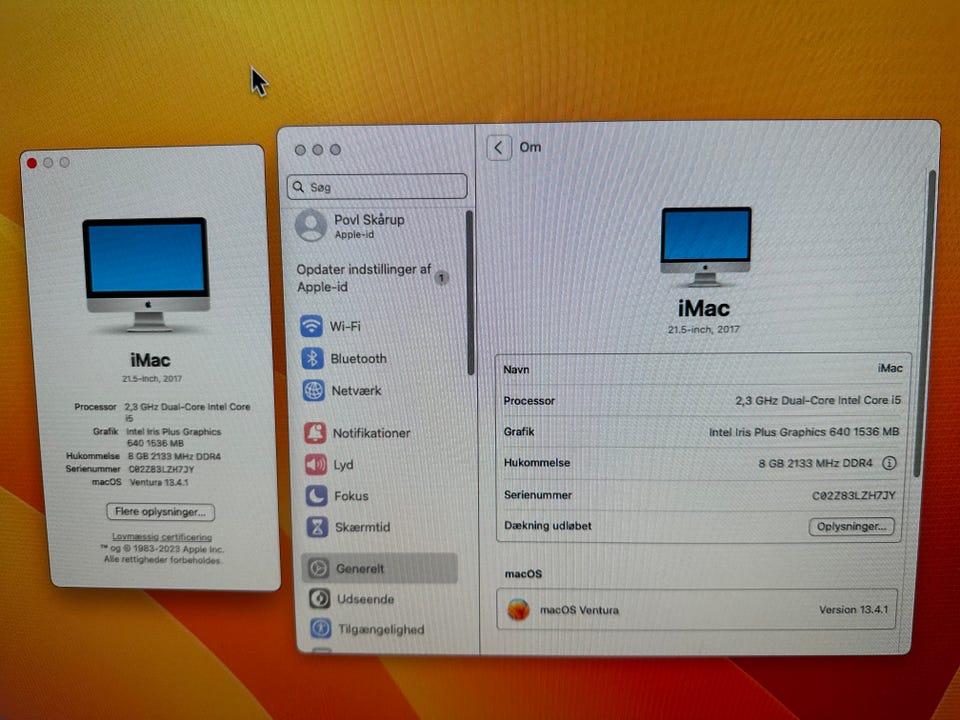The image size is (960, 720).
Task: Click the Tilgængelighed accessibility icon
Action: tap(321, 628)
